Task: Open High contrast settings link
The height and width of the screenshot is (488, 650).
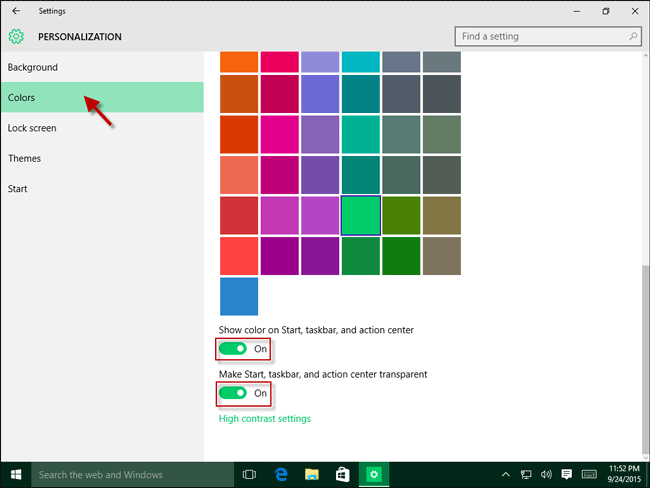Action: [x=264, y=419]
